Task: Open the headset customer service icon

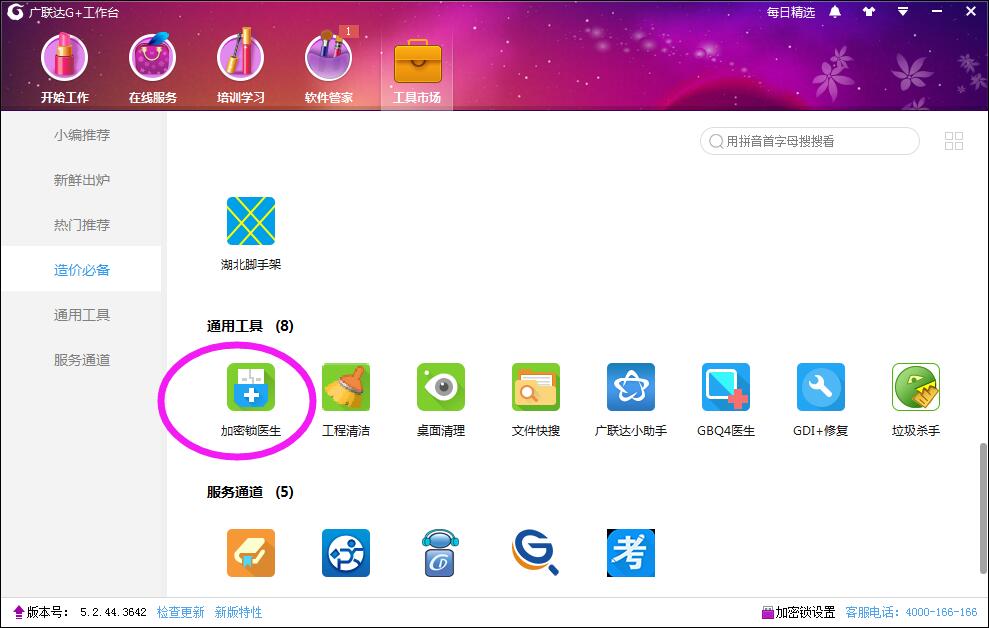Action: 441,553
